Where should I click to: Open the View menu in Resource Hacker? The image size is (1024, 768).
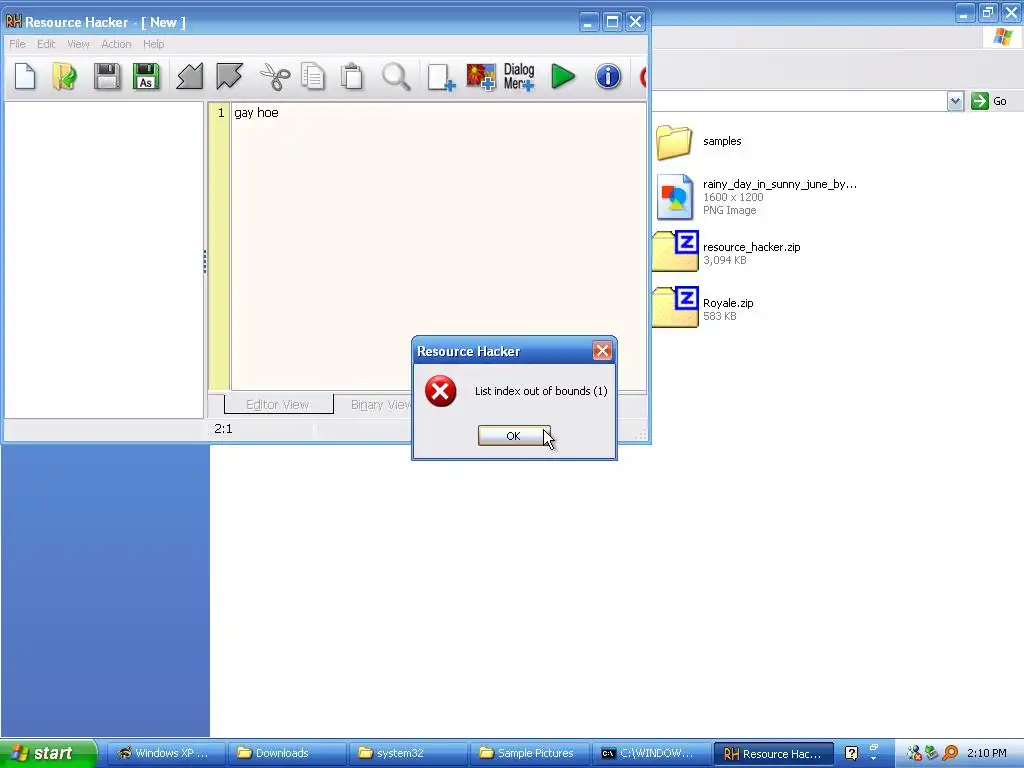coord(78,44)
